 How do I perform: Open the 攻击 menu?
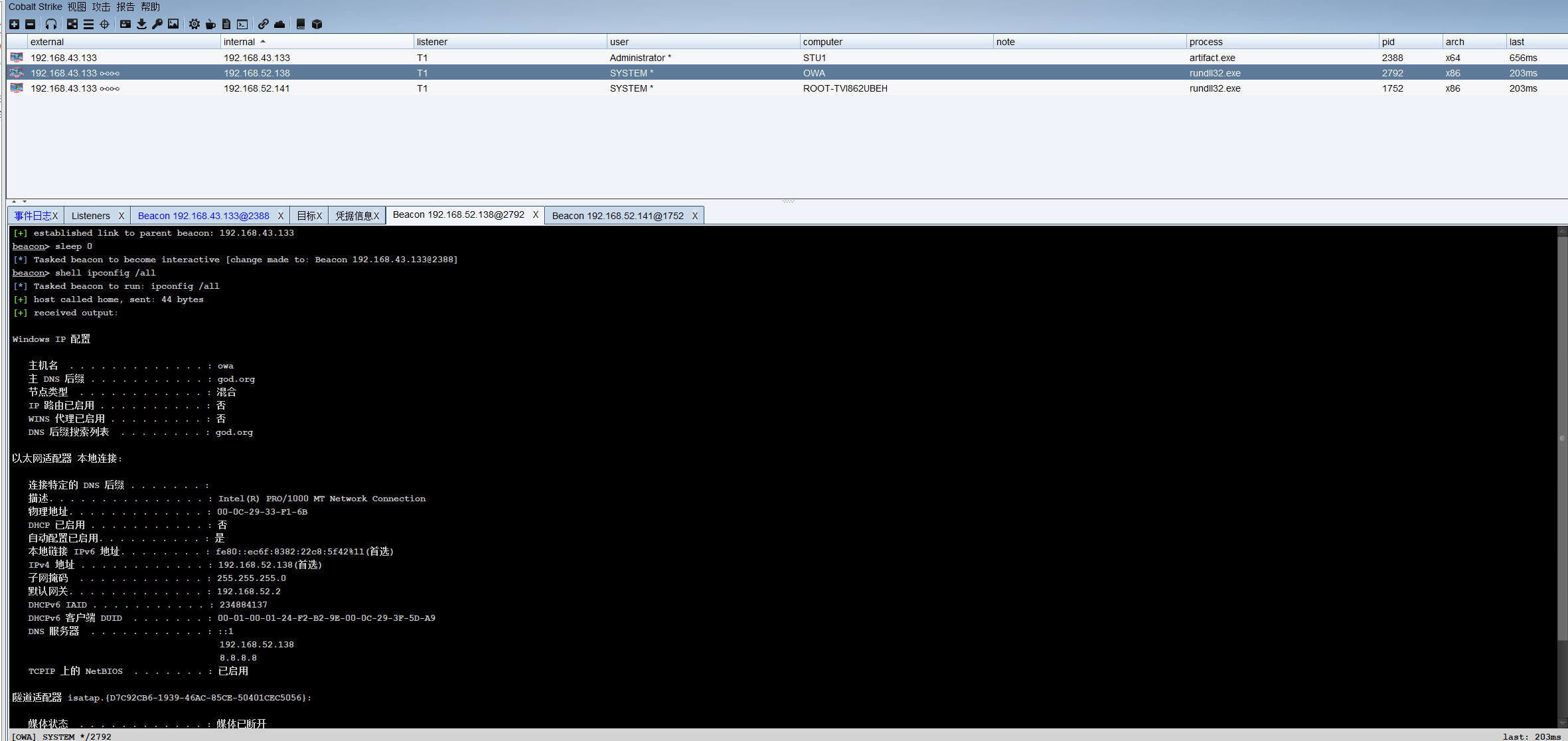(x=101, y=7)
